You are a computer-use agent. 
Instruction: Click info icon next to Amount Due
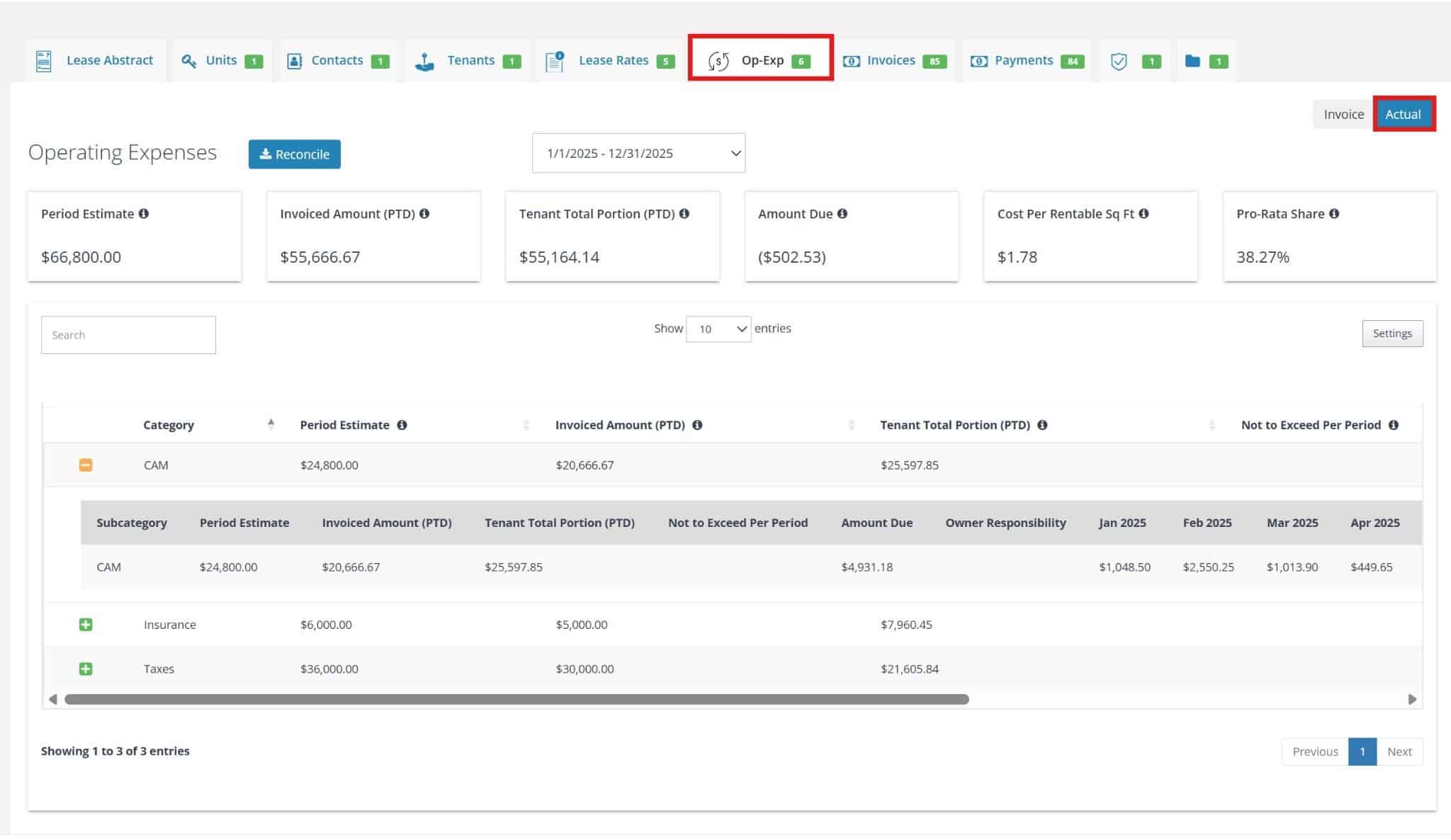click(842, 214)
